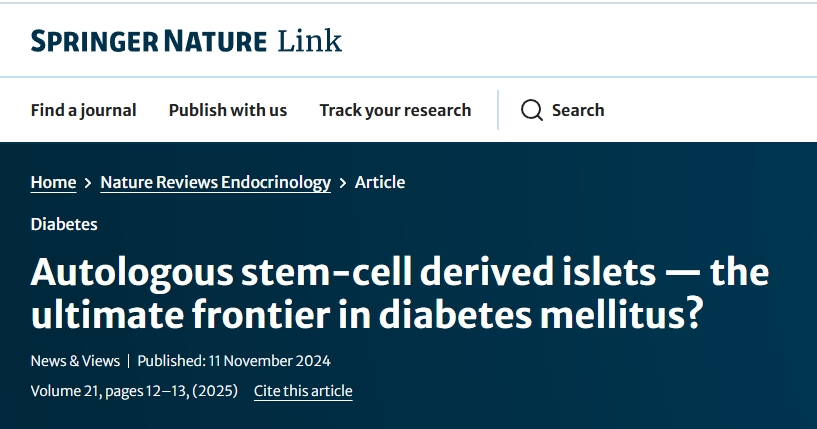Click the News & Views article type

75,361
